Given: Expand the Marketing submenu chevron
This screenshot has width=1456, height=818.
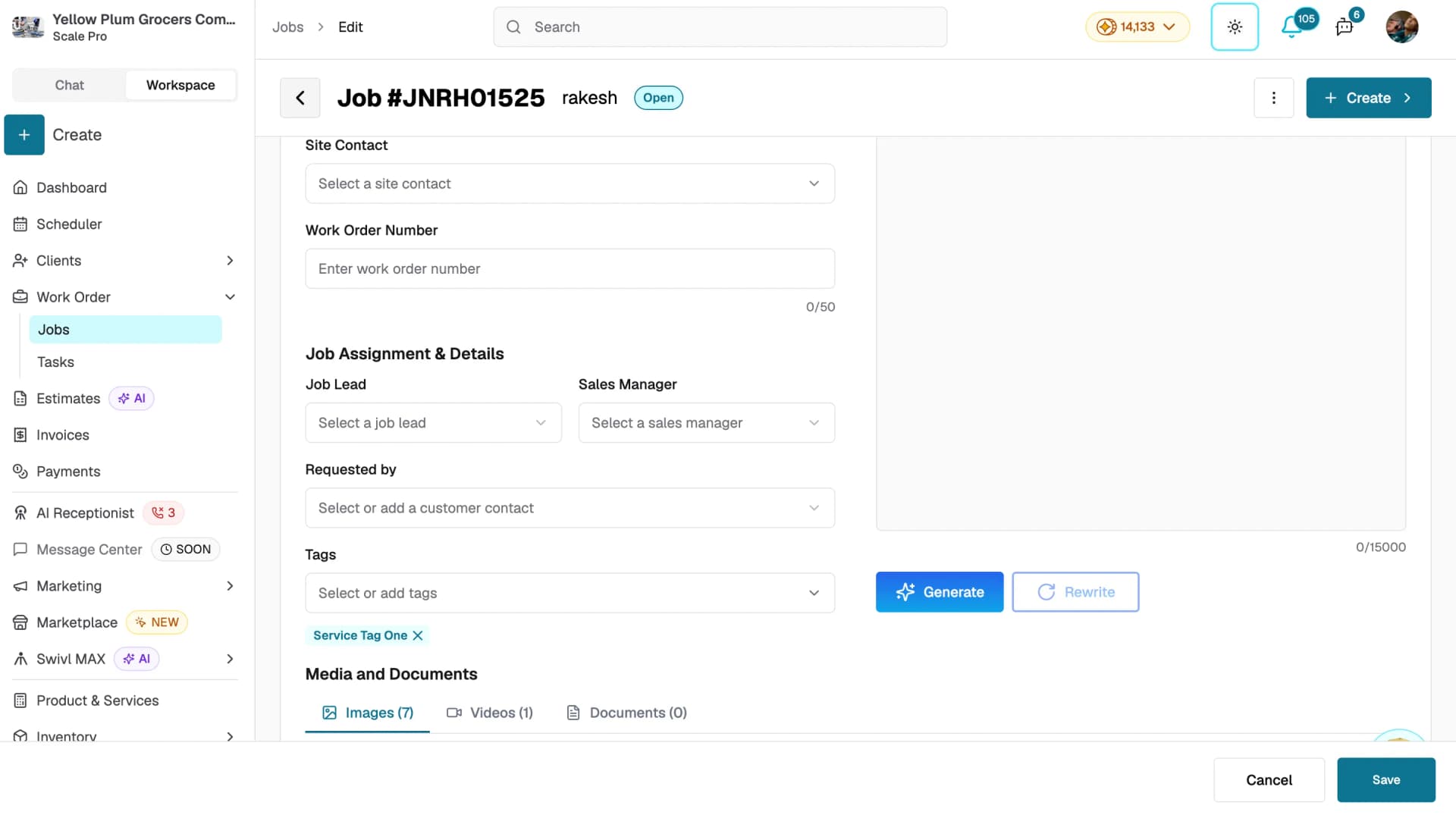Looking at the screenshot, I should [230, 586].
